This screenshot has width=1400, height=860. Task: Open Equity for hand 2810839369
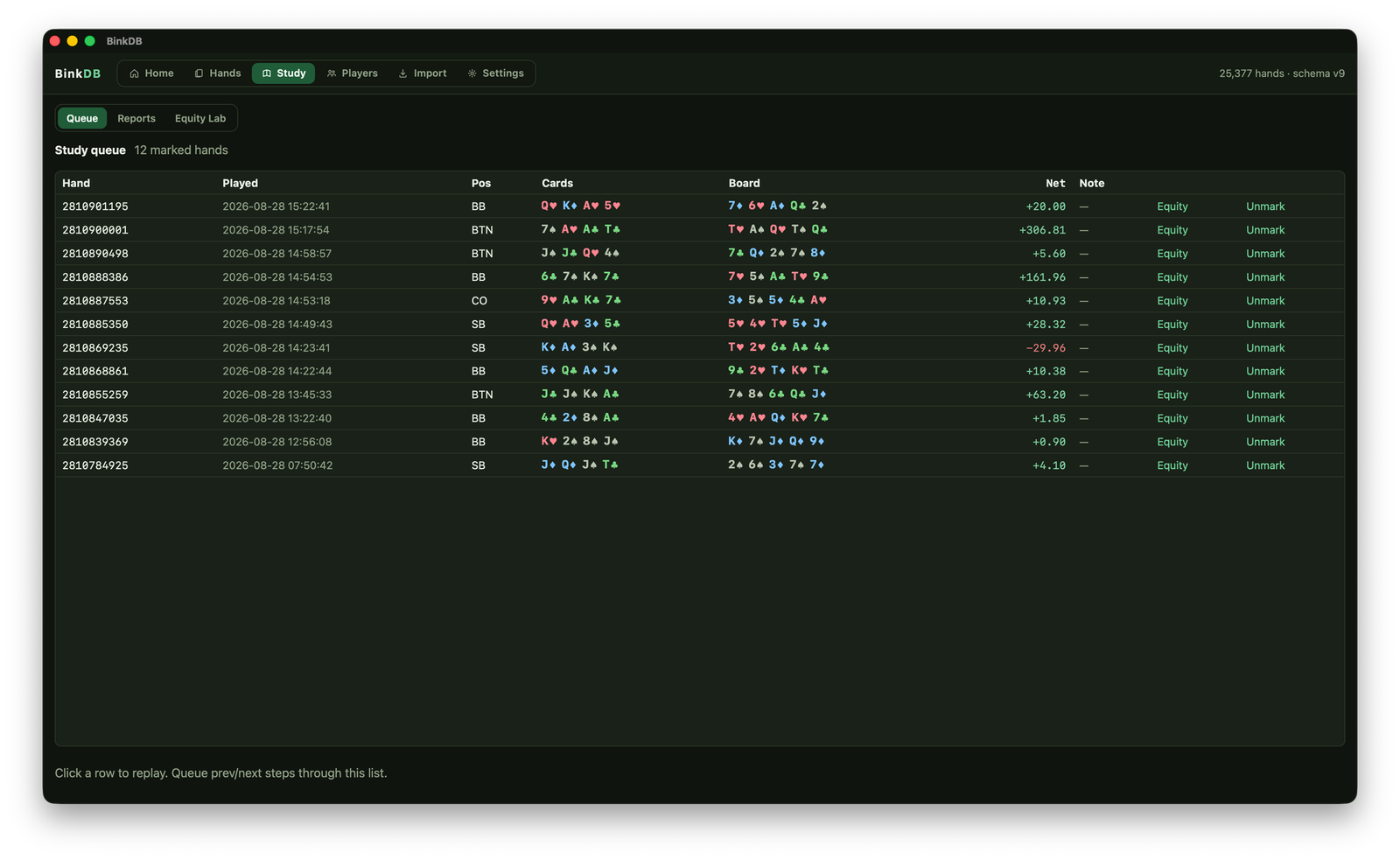tap(1172, 442)
